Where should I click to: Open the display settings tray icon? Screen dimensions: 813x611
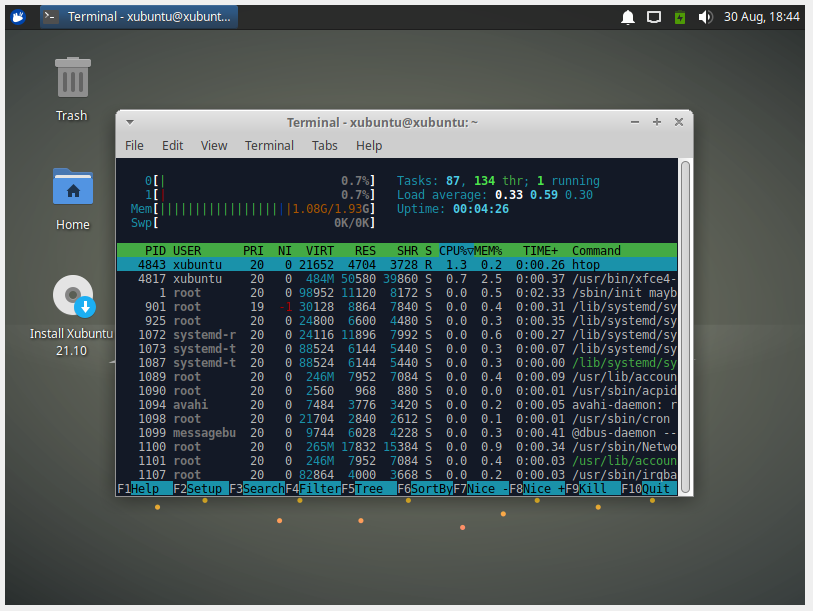tap(654, 16)
